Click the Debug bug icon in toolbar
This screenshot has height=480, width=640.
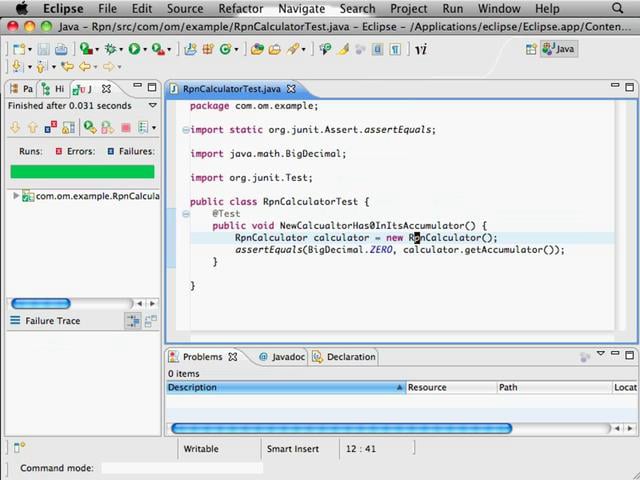pyautogui.click(x=111, y=49)
